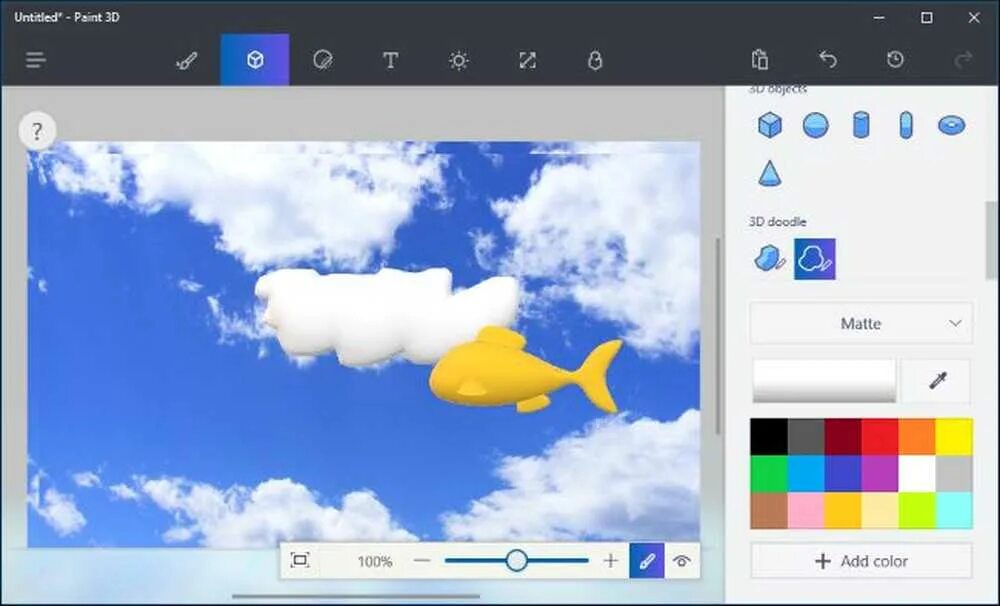Open the Text tool tab
This screenshot has width=1000, height=606.
(x=390, y=60)
